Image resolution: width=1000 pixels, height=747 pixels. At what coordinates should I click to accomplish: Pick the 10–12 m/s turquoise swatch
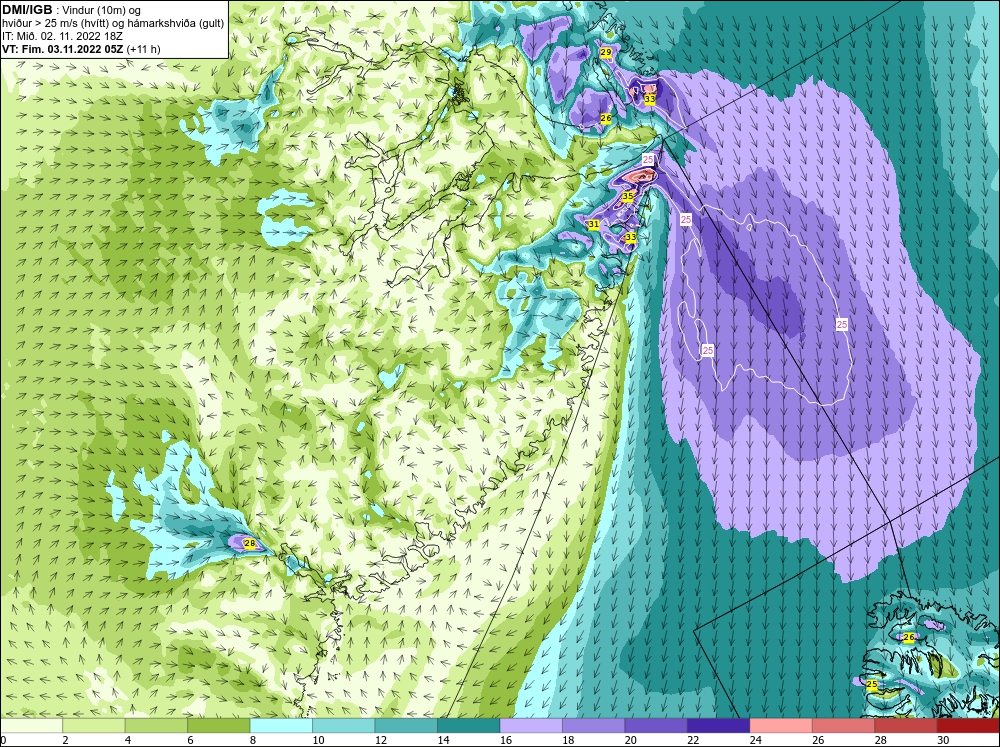coord(344,726)
